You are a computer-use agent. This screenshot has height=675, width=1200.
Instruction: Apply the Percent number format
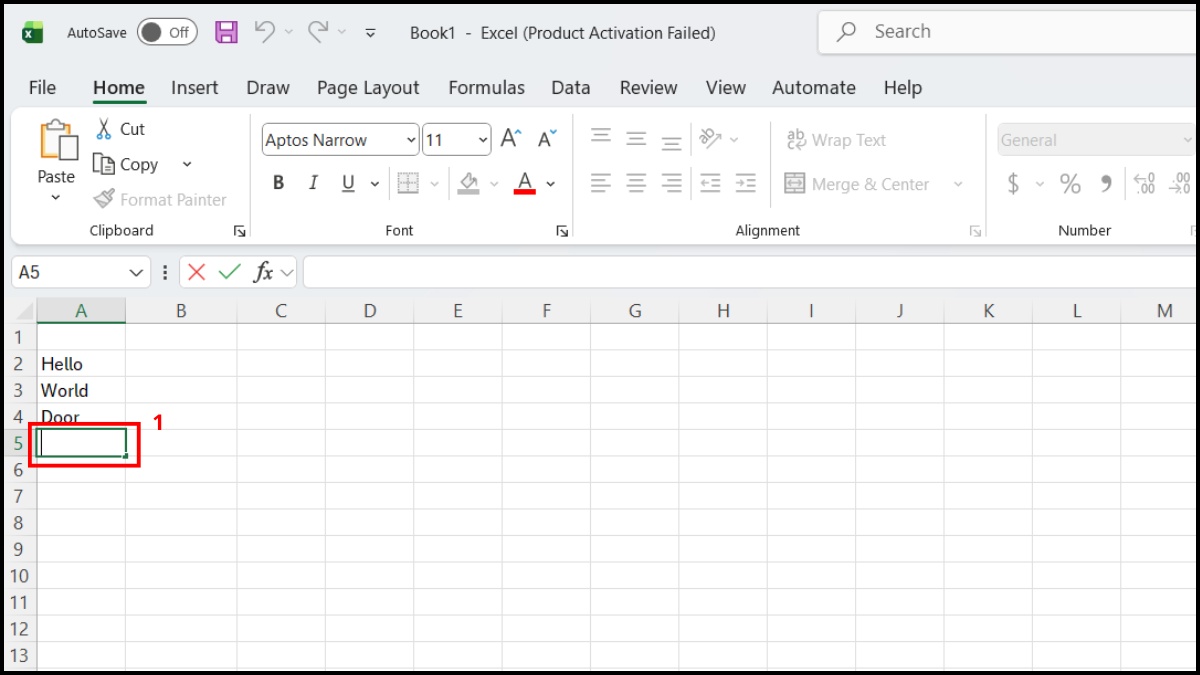[1069, 184]
